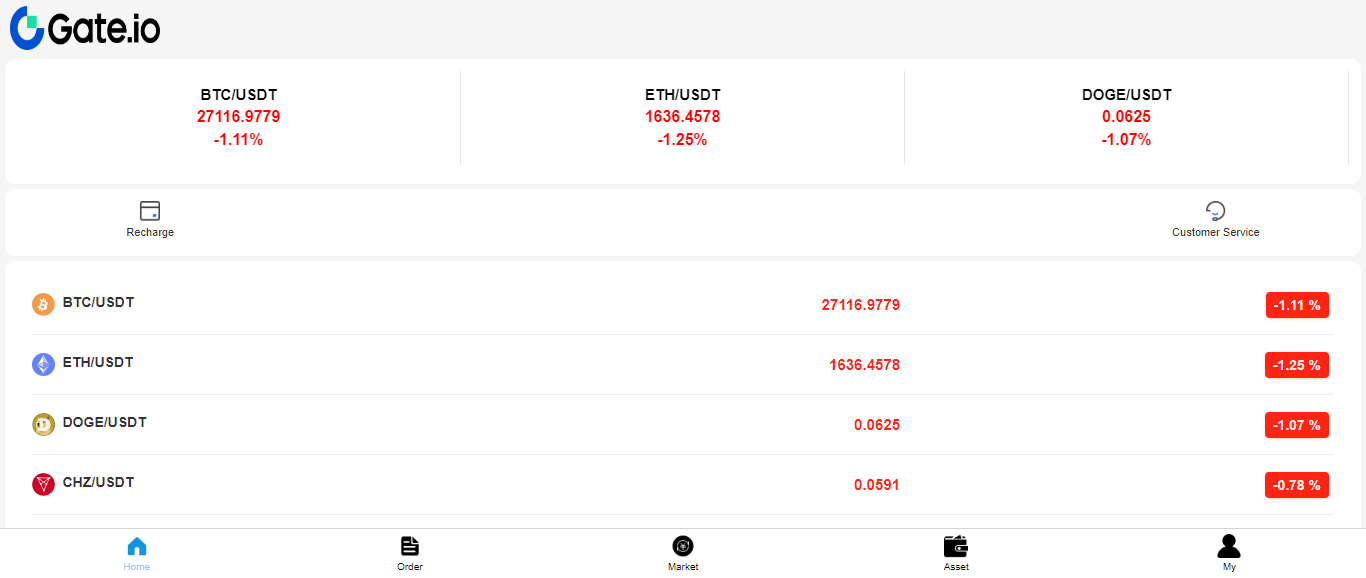Open the Order tab

coord(410,553)
